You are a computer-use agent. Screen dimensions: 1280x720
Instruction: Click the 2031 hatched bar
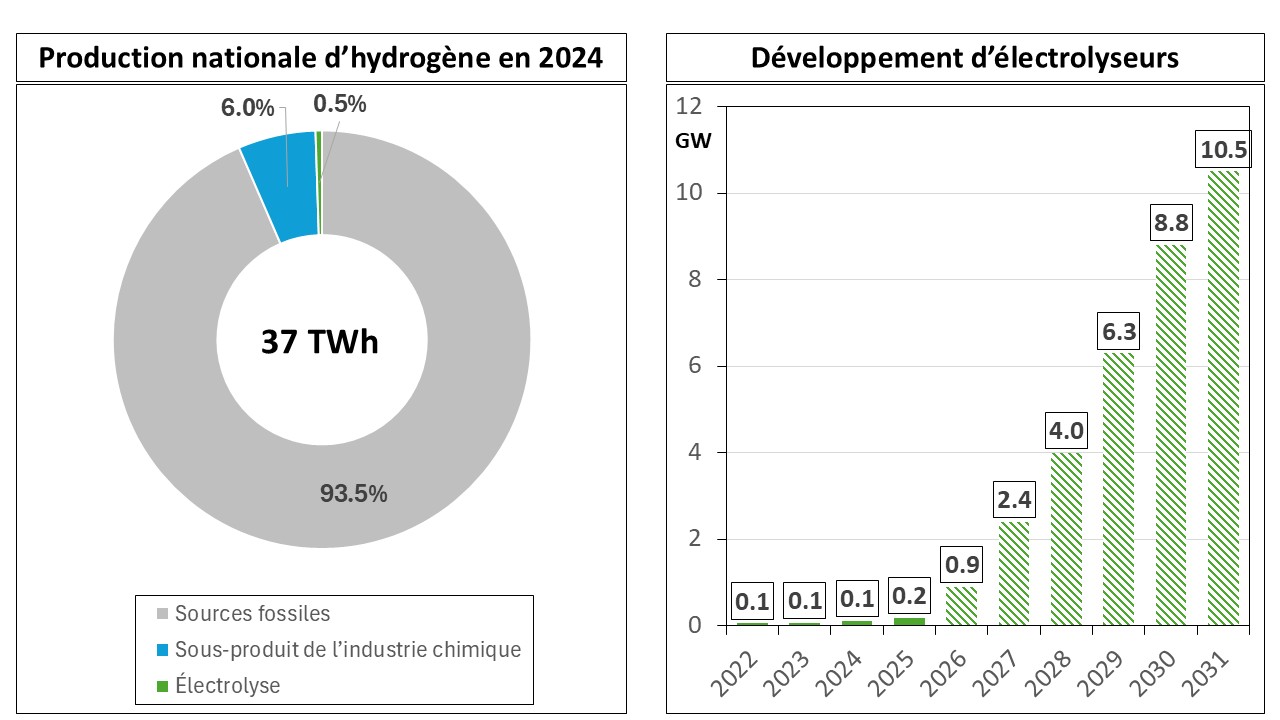[1222, 400]
